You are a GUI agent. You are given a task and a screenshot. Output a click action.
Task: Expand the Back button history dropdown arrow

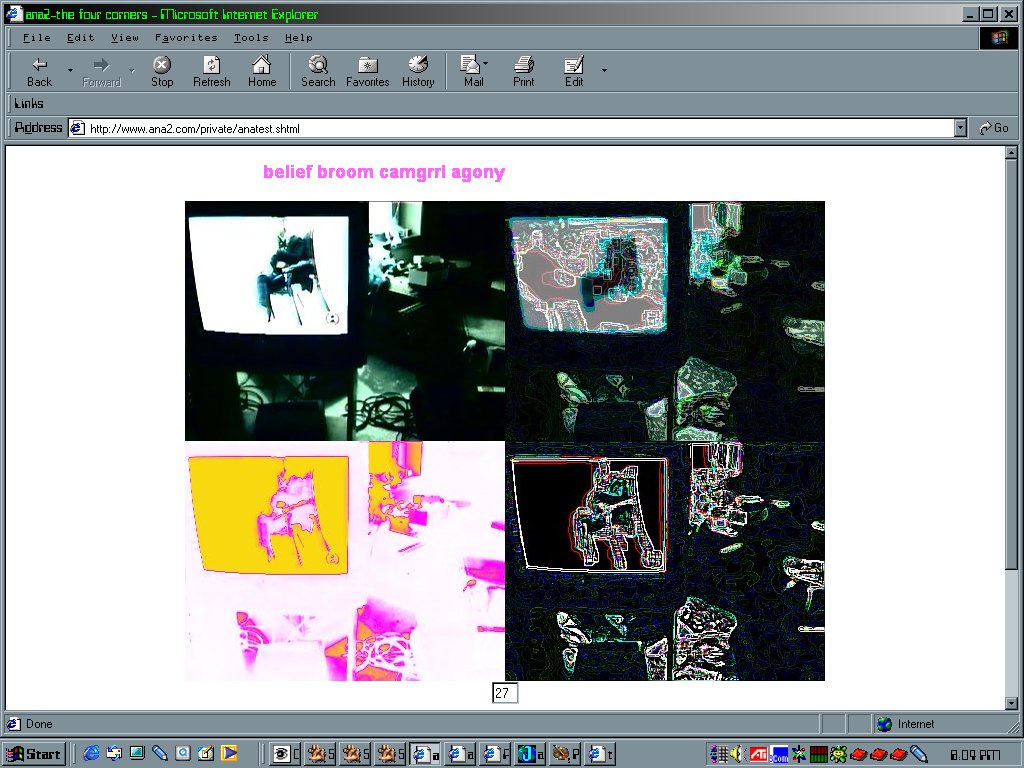click(70, 70)
